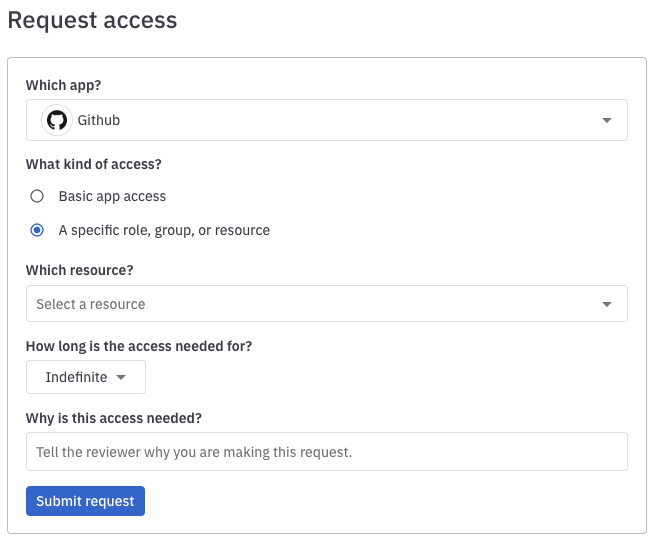Click the "Basic app access" label text
Image resolution: width=653 pixels, height=544 pixels.
pos(112,196)
